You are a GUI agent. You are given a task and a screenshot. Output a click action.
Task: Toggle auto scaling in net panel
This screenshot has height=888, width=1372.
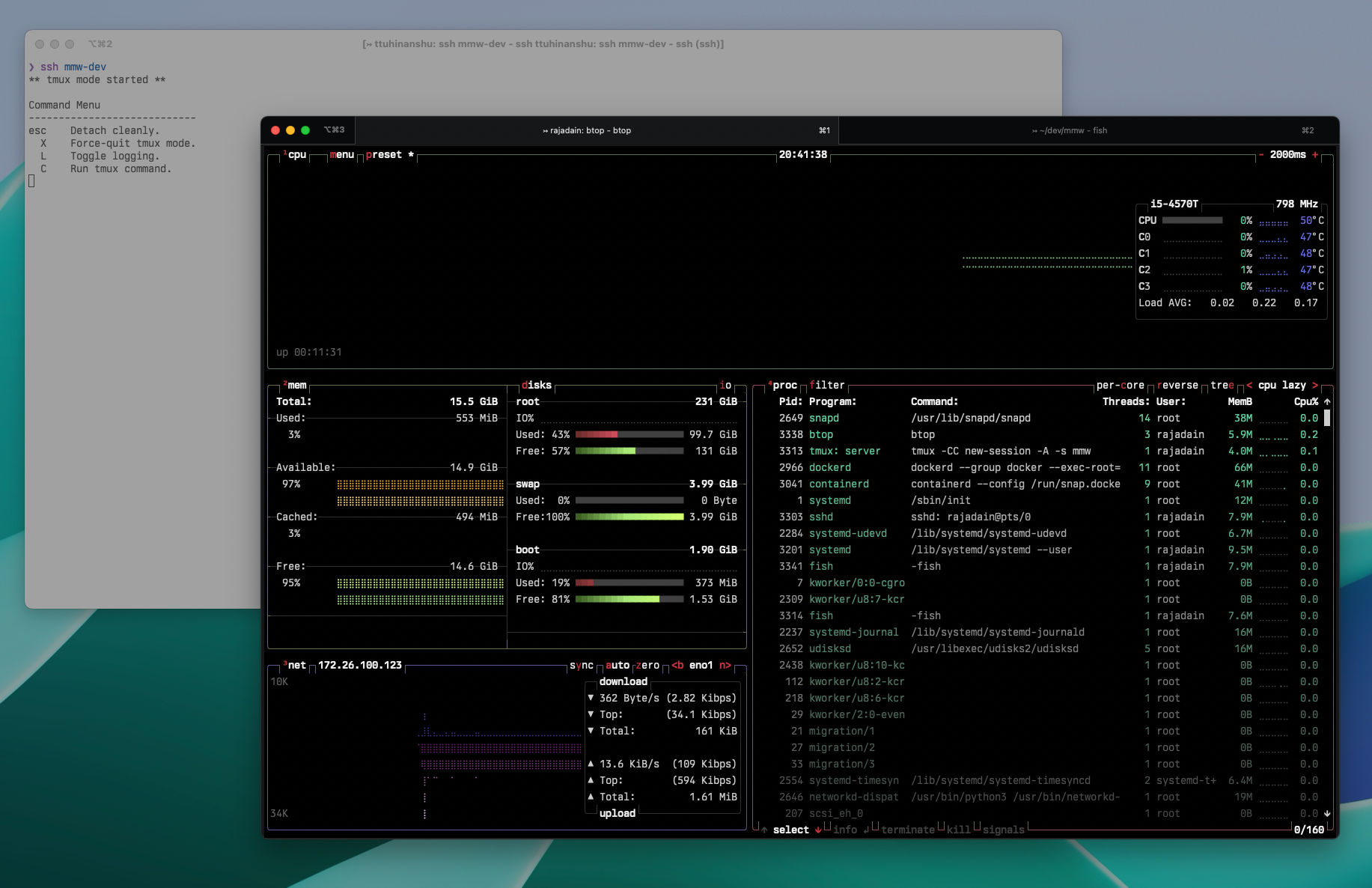(x=618, y=666)
